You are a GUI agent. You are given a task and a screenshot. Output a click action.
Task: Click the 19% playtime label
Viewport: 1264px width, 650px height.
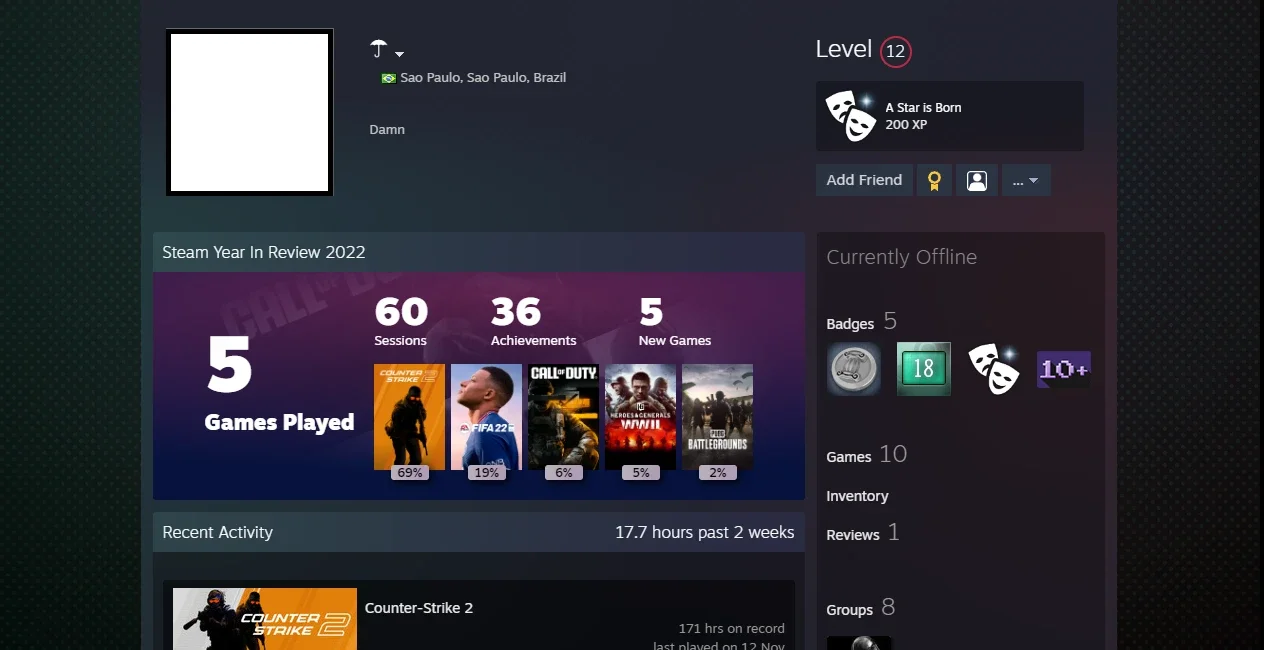pyautogui.click(x=487, y=473)
